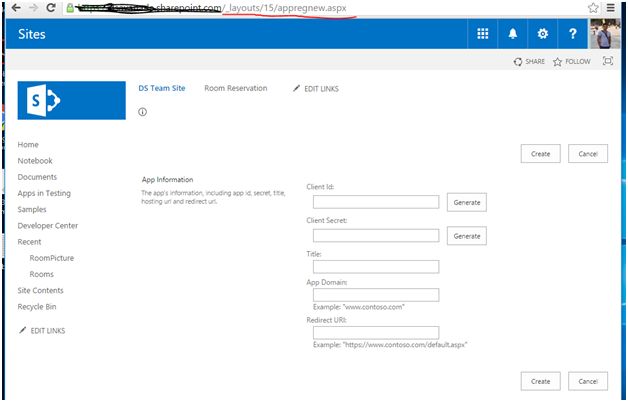Focus the Redirect URI input field

[376, 333]
